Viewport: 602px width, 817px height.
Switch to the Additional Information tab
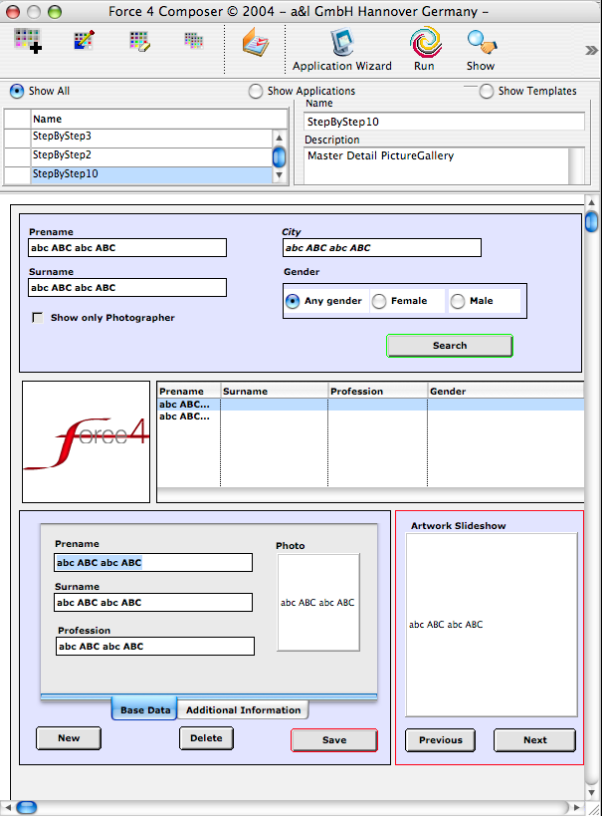243,710
